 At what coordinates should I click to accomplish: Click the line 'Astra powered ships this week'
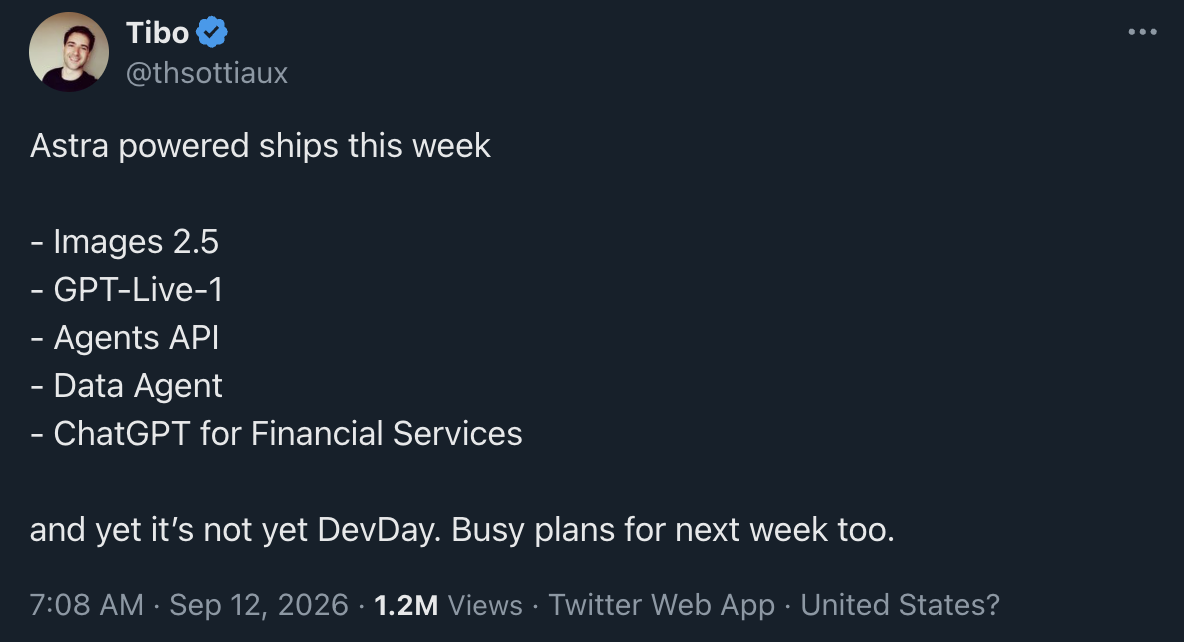coord(261,146)
